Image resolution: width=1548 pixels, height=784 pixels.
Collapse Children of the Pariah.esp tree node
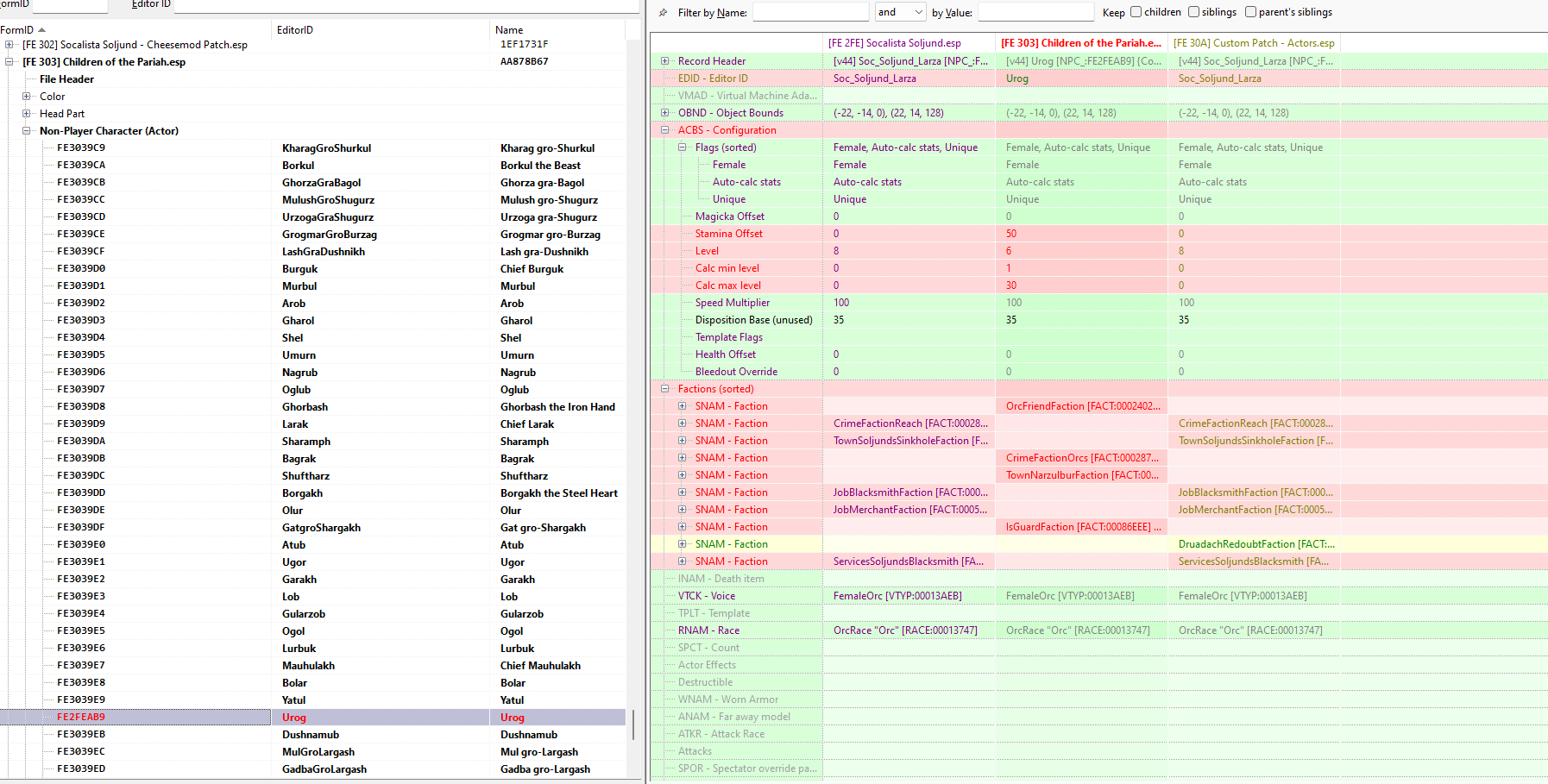9,62
